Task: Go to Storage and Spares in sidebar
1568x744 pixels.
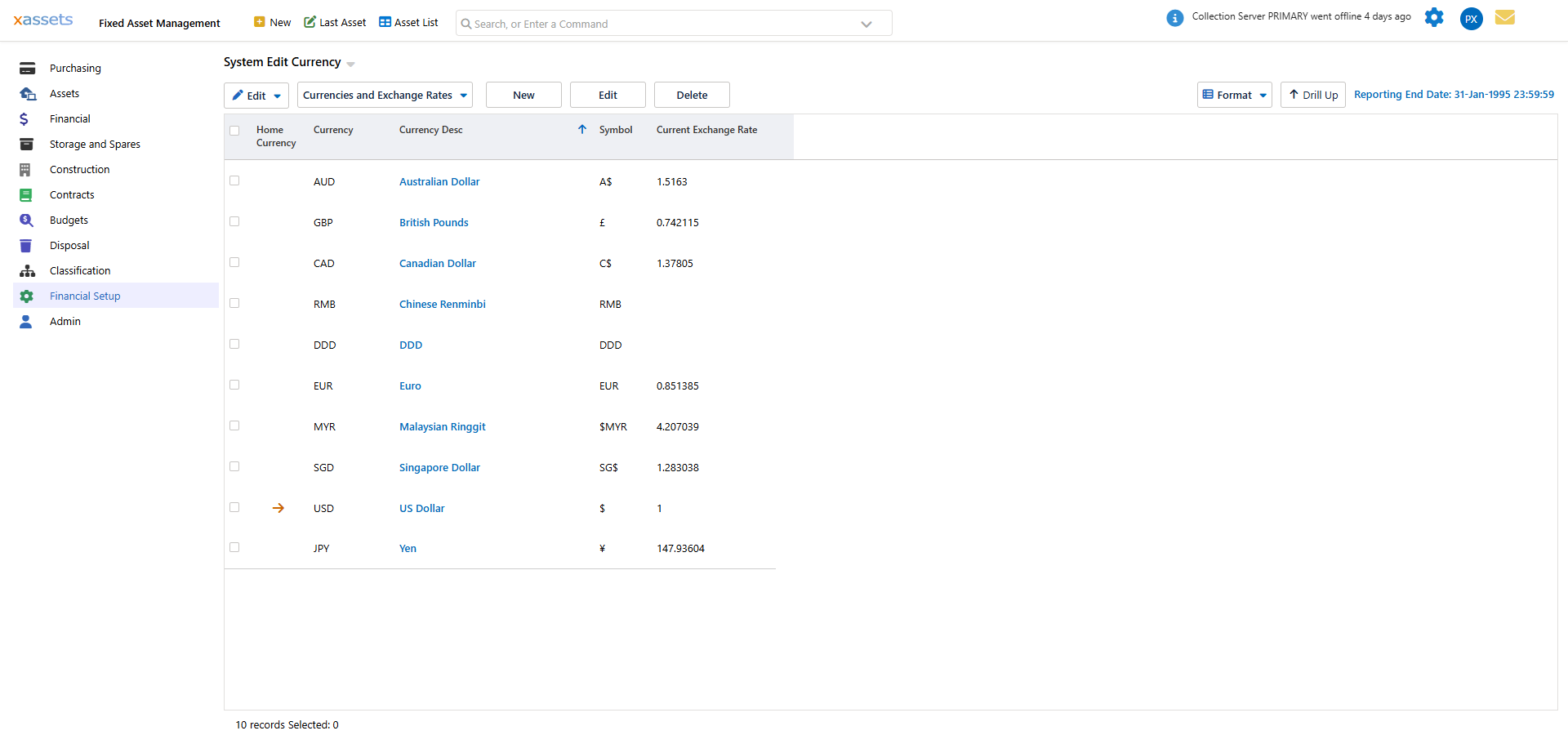Action: click(x=95, y=145)
